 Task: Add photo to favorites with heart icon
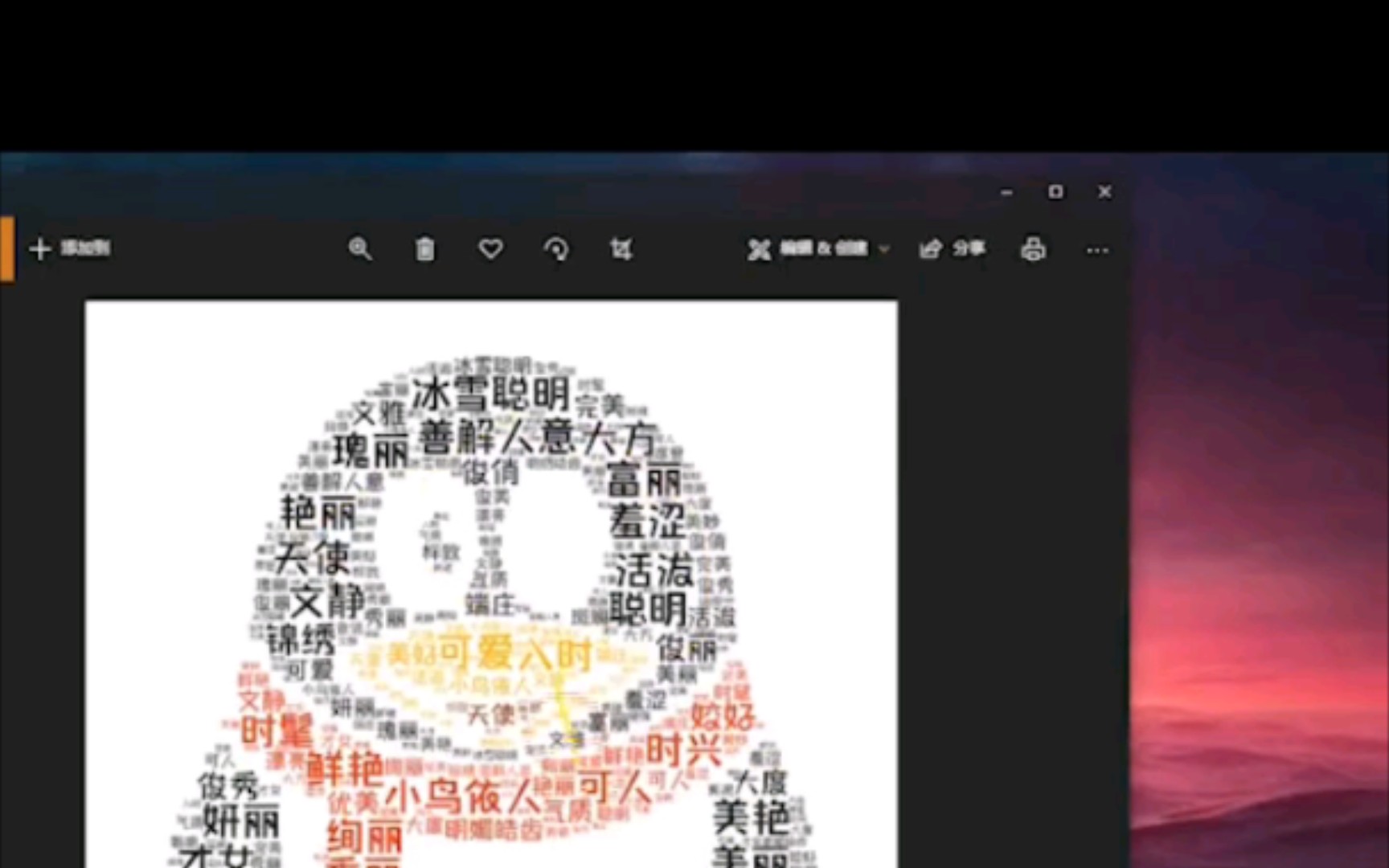coord(490,249)
